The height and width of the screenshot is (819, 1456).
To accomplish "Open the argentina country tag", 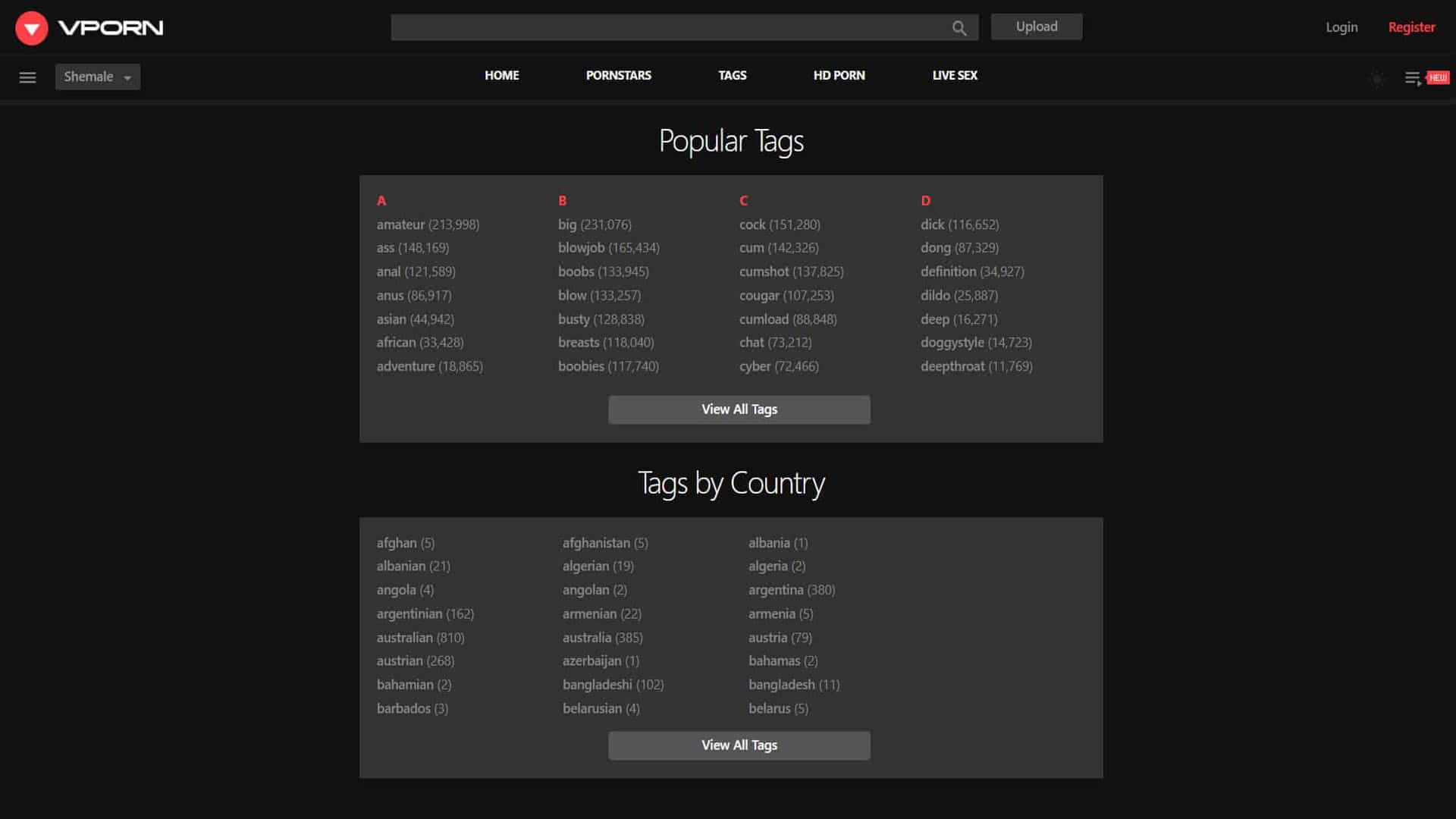I will [x=775, y=590].
